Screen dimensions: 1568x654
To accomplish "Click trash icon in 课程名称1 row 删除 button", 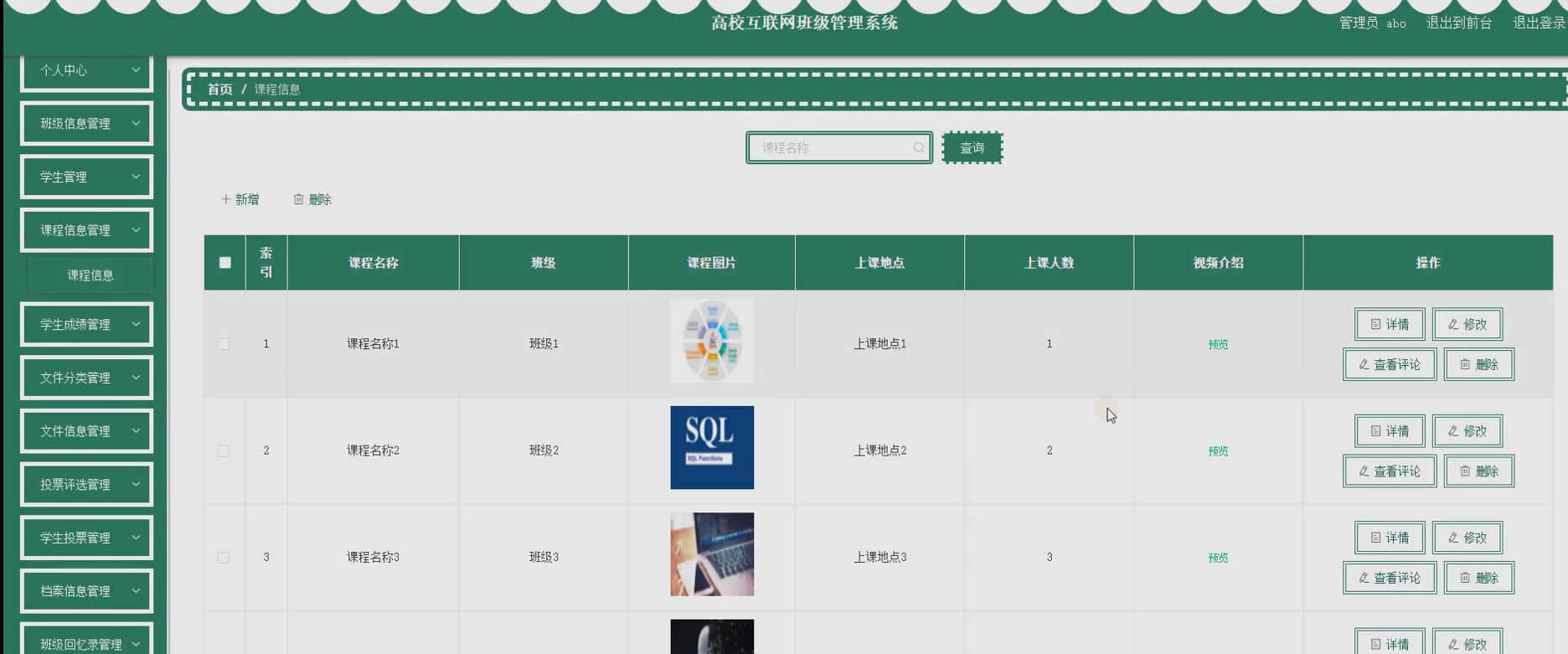I will tap(1465, 364).
